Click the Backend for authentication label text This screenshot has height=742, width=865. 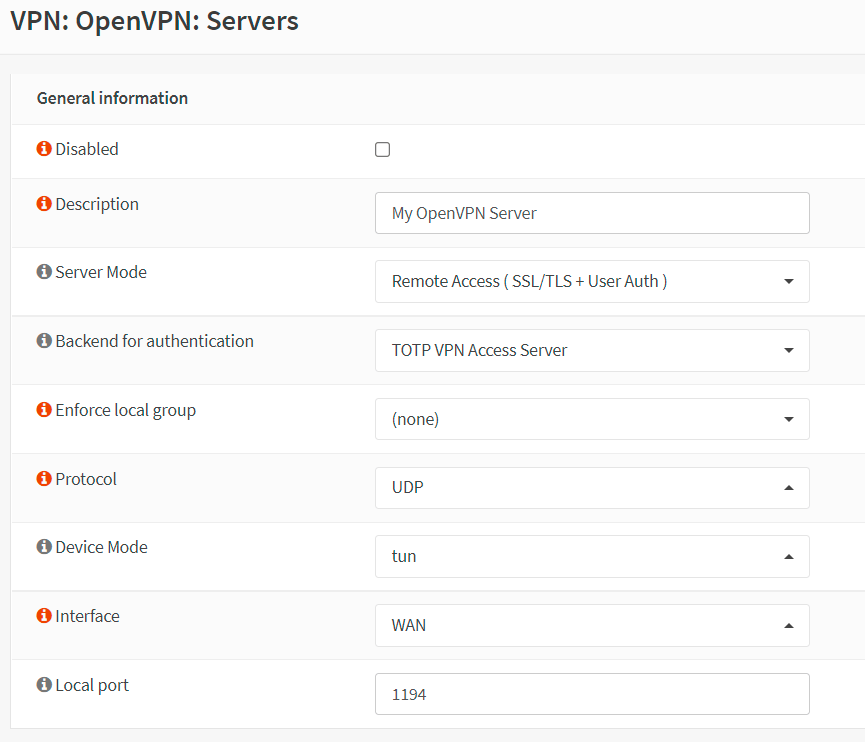coord(154,341)
